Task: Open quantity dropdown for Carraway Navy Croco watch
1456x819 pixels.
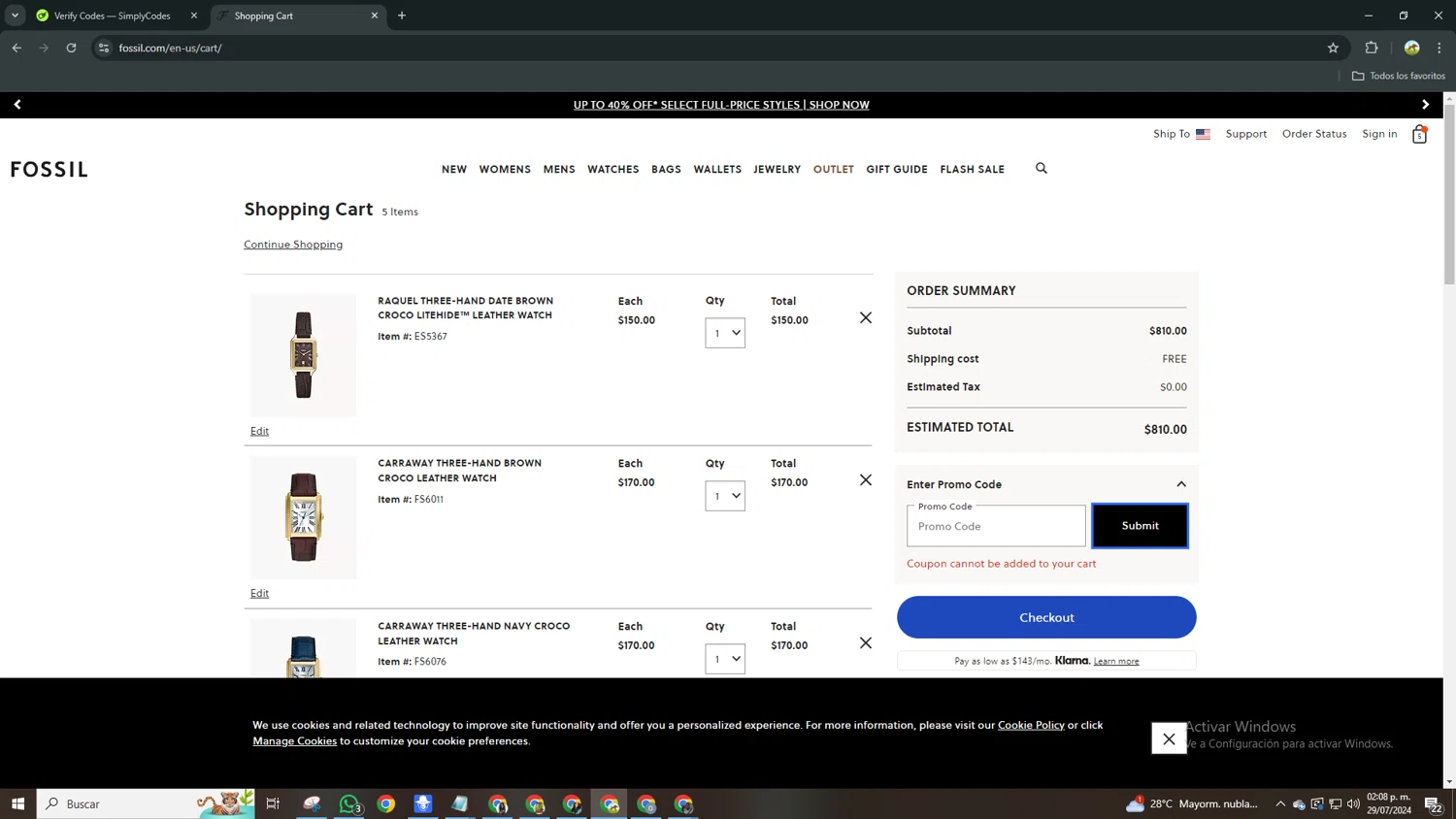Action: [725, 659]
